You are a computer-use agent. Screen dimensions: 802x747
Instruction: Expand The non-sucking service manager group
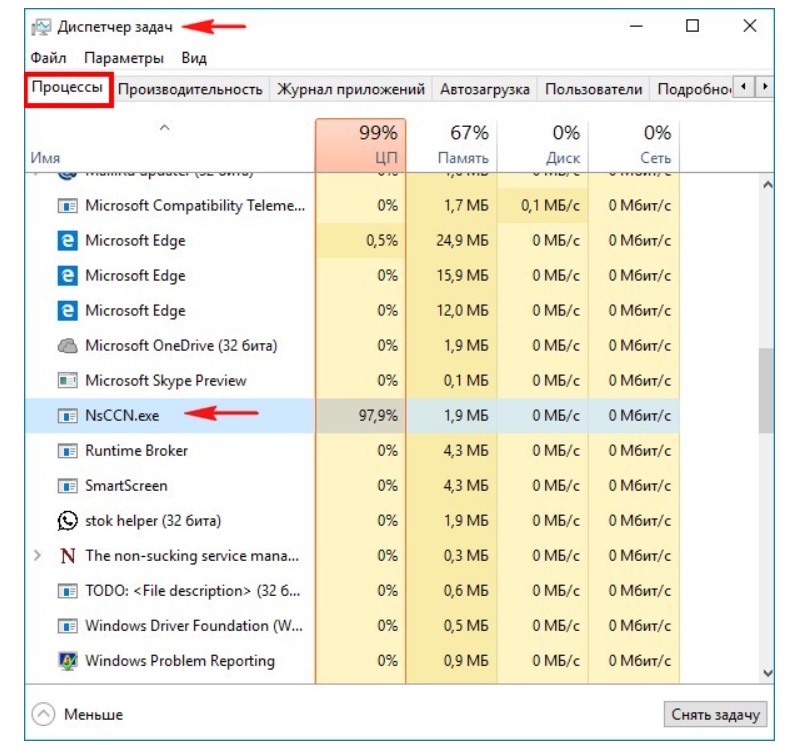pyautogui.click(x=37, y=556)
